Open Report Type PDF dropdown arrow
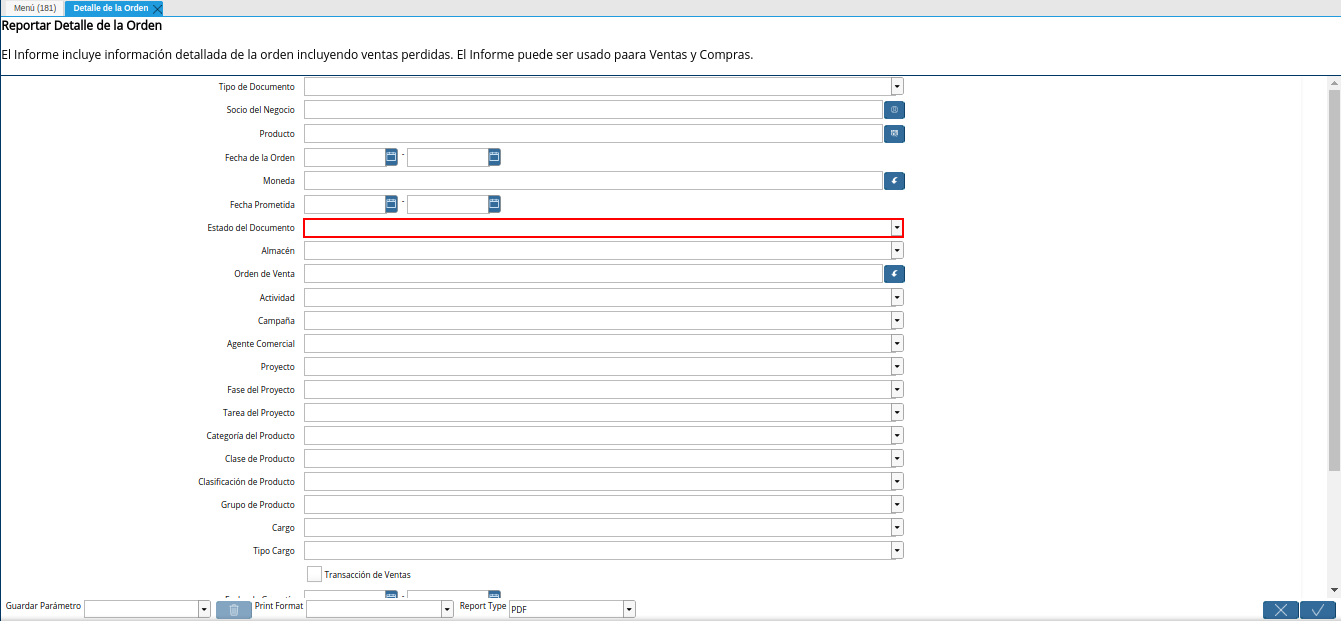Viewport: 1341px width, 621px height. [629, 610]
